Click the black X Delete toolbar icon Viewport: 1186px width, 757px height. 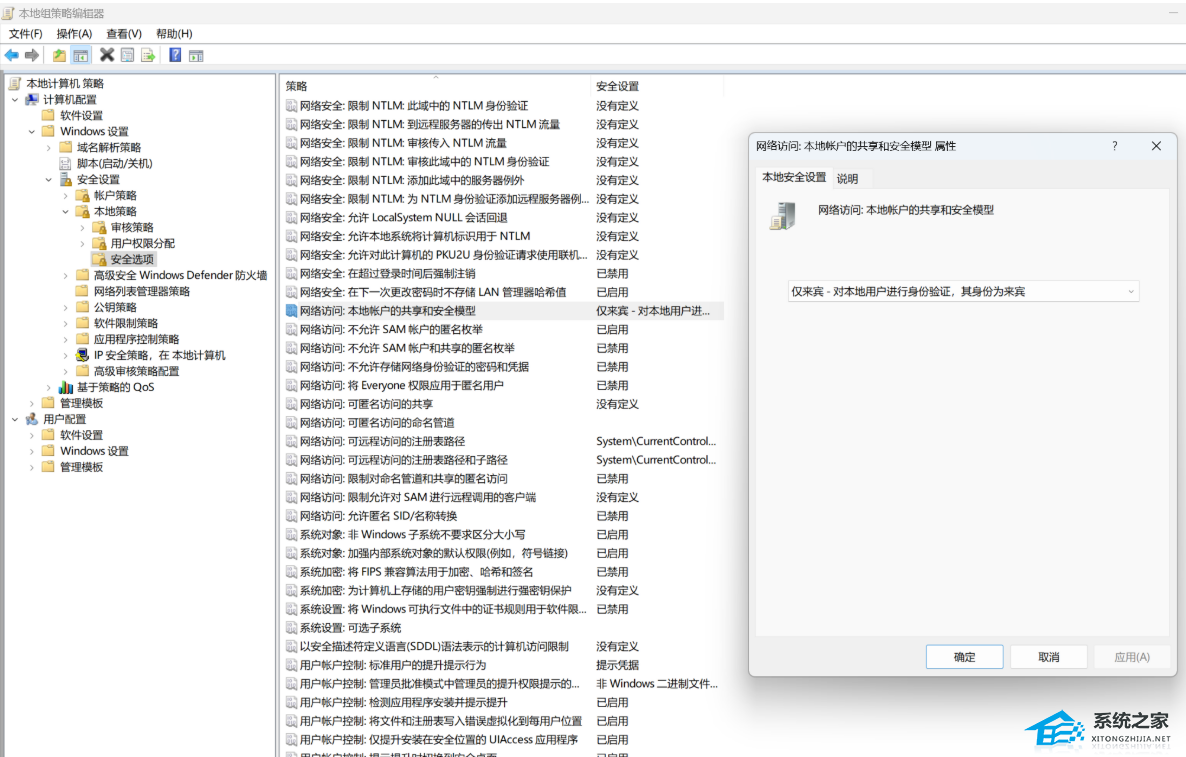coord(107,55)
